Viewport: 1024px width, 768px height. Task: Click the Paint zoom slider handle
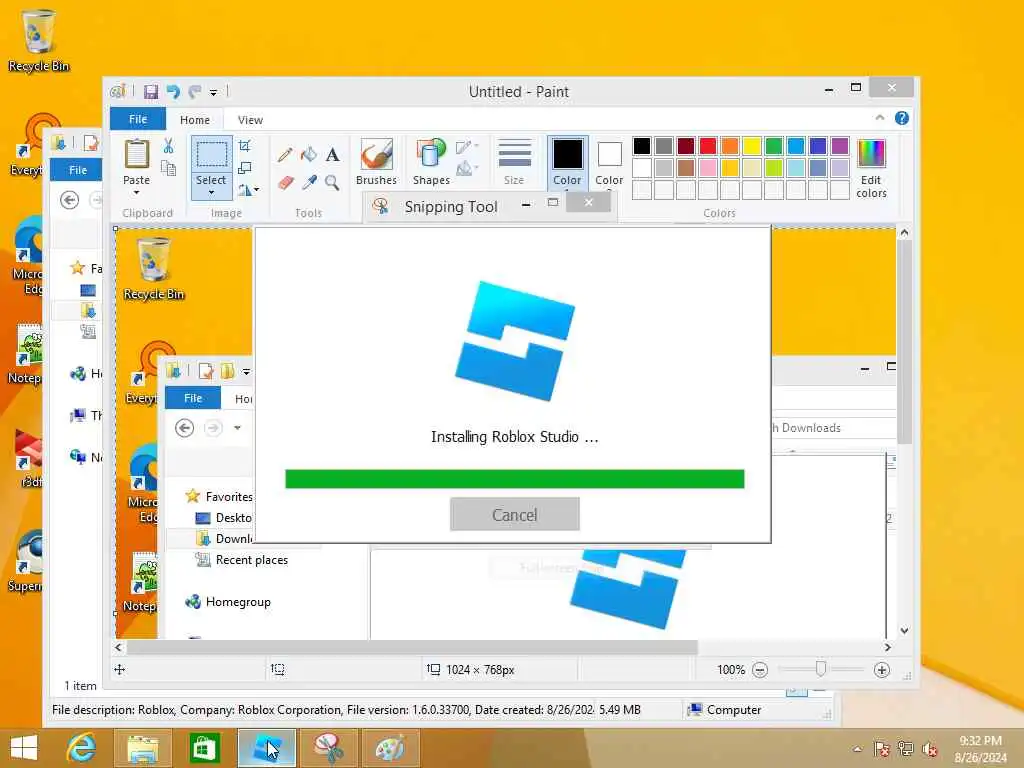click(x=821, y=669)
